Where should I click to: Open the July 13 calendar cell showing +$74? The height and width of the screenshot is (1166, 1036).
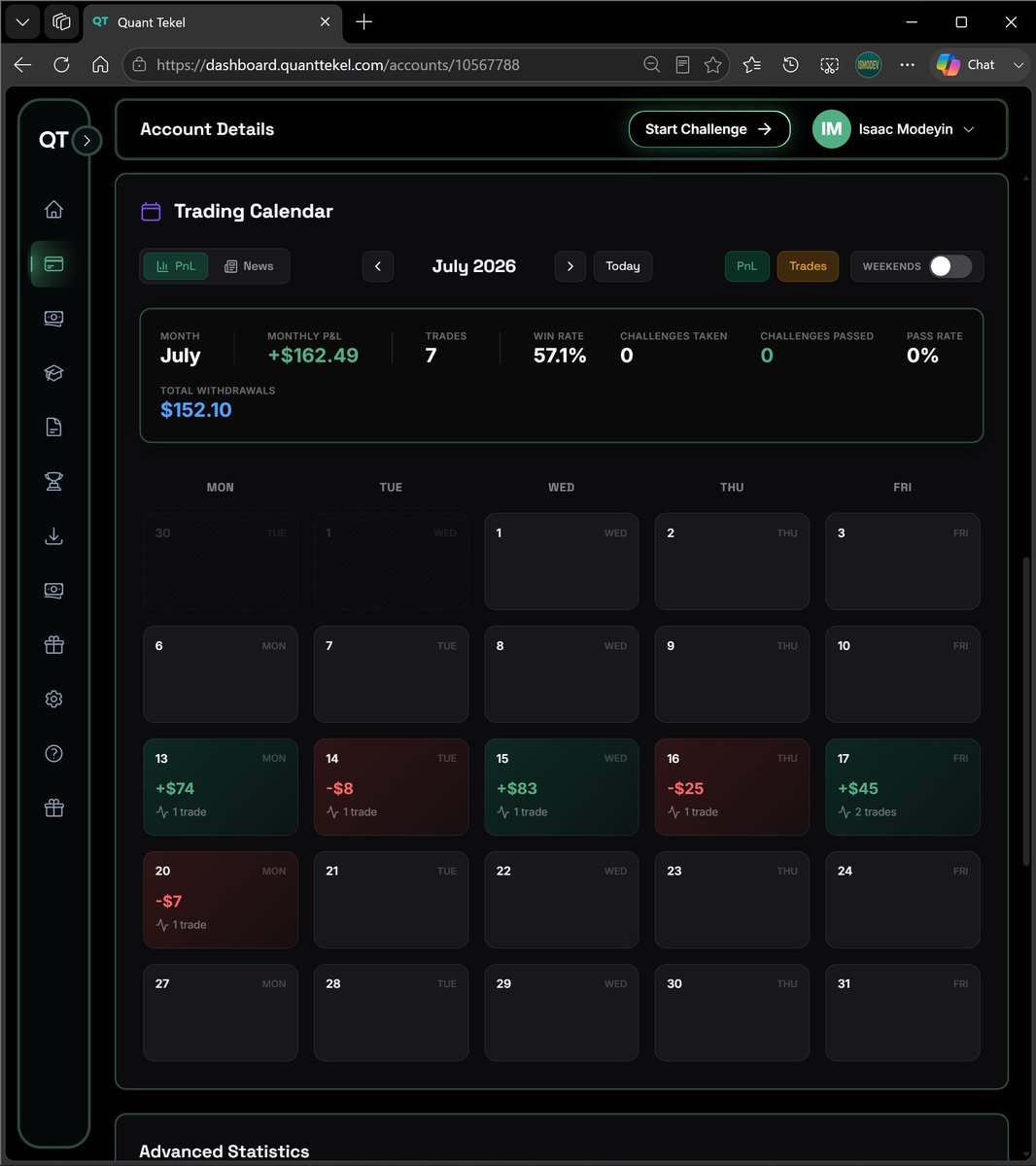tap(221, 787)
